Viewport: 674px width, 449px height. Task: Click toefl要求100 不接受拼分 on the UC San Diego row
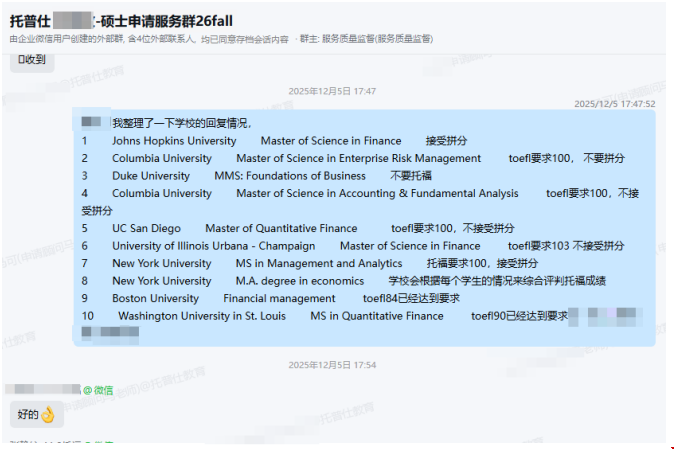tap(453, 229)
